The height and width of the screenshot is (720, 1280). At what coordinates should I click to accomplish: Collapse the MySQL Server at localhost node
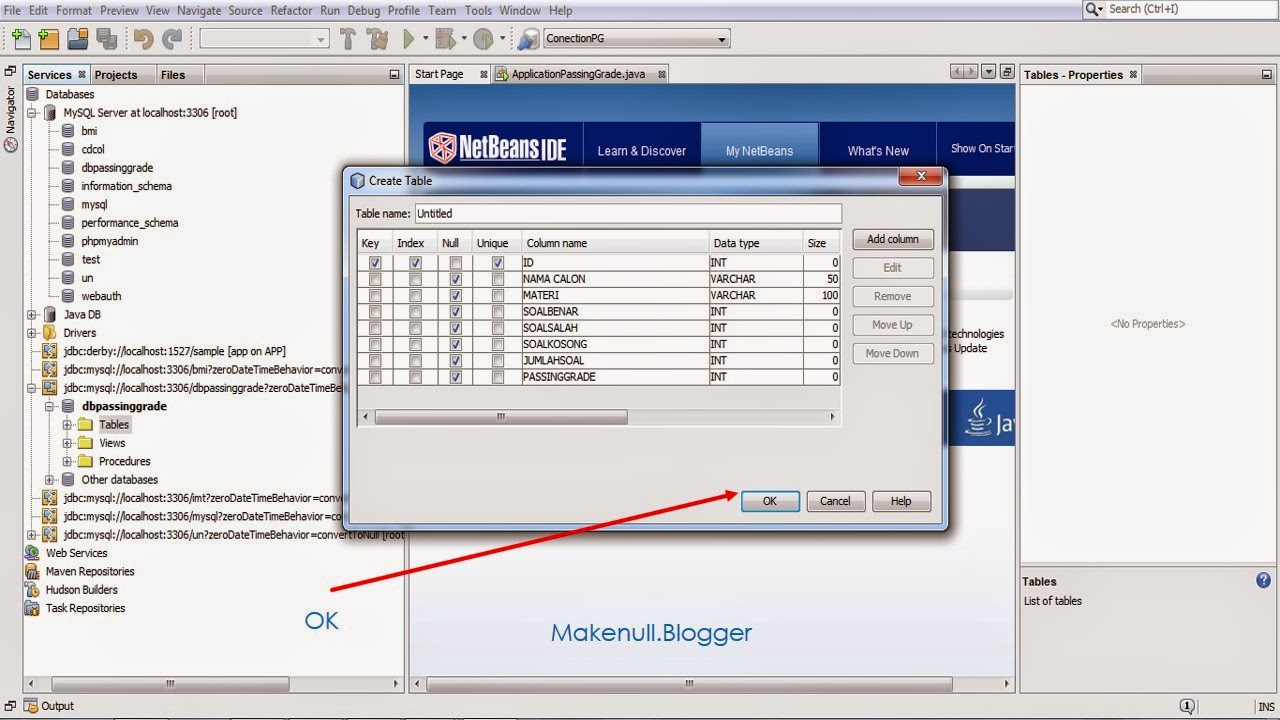point(32,113)
